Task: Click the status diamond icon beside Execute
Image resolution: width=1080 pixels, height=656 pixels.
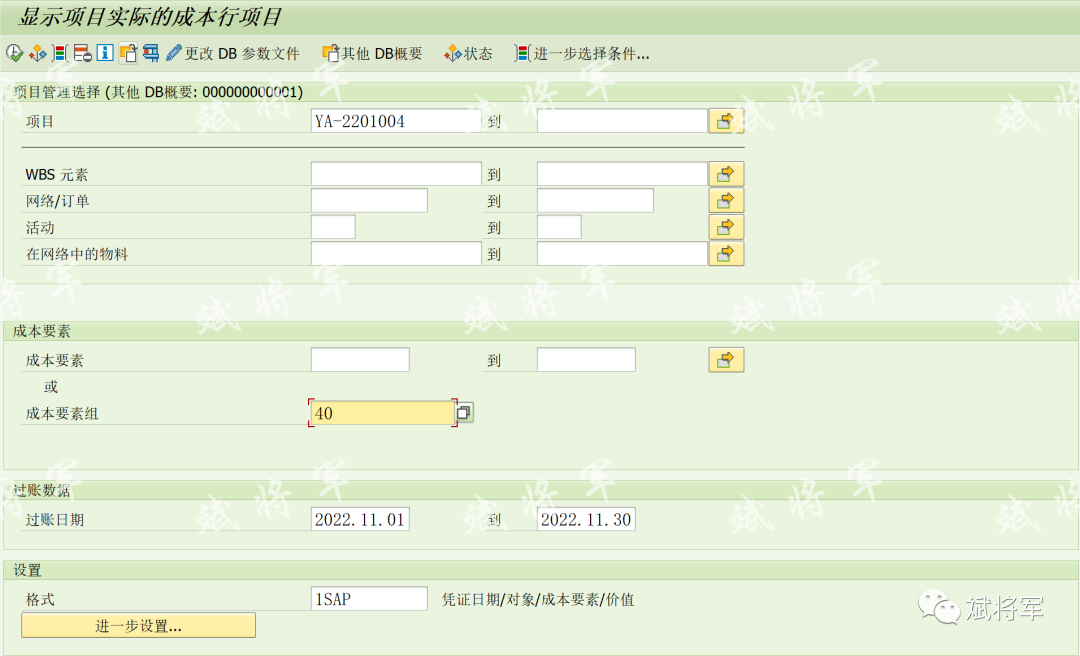Action: click(x=37, y=53)
